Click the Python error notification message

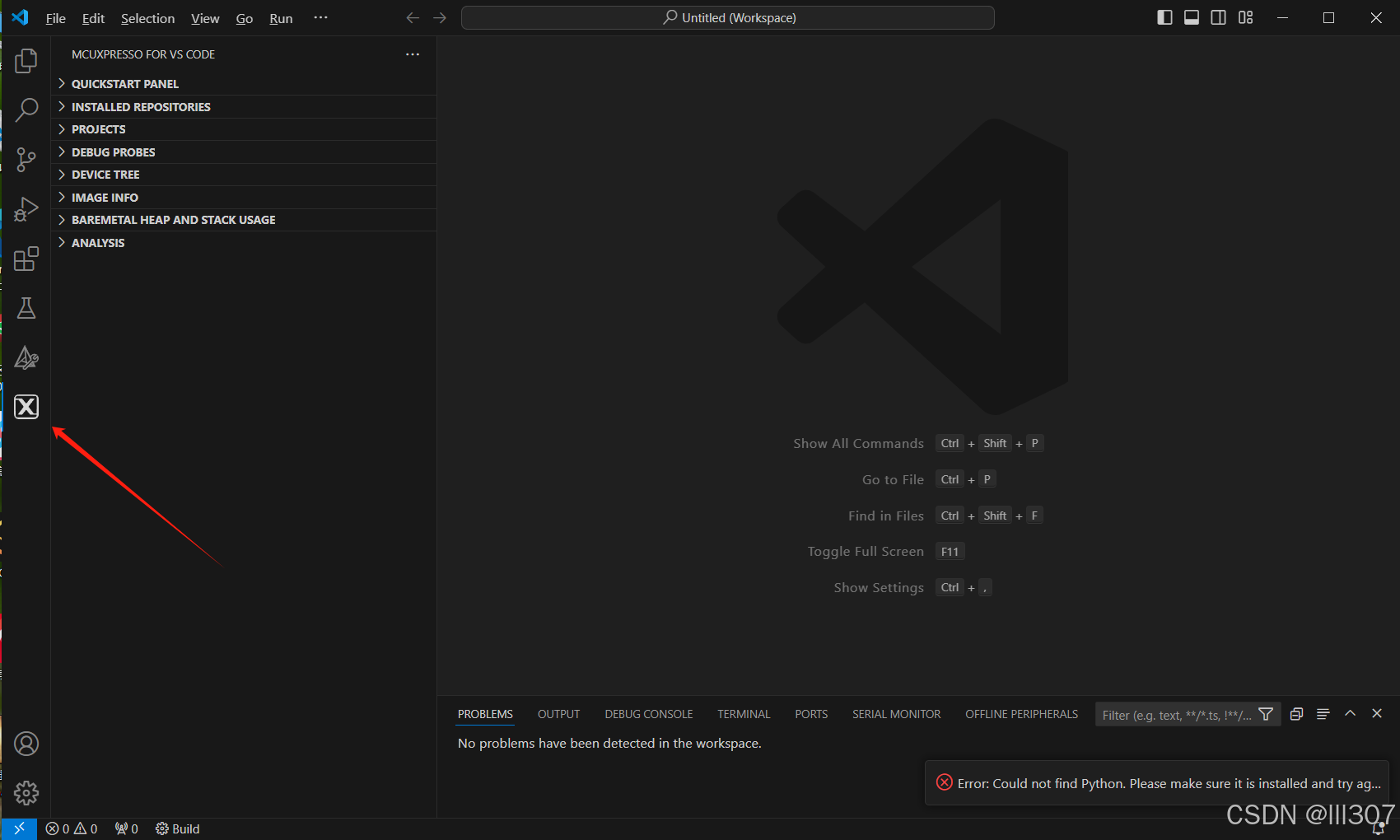[x=1169, y=783]
